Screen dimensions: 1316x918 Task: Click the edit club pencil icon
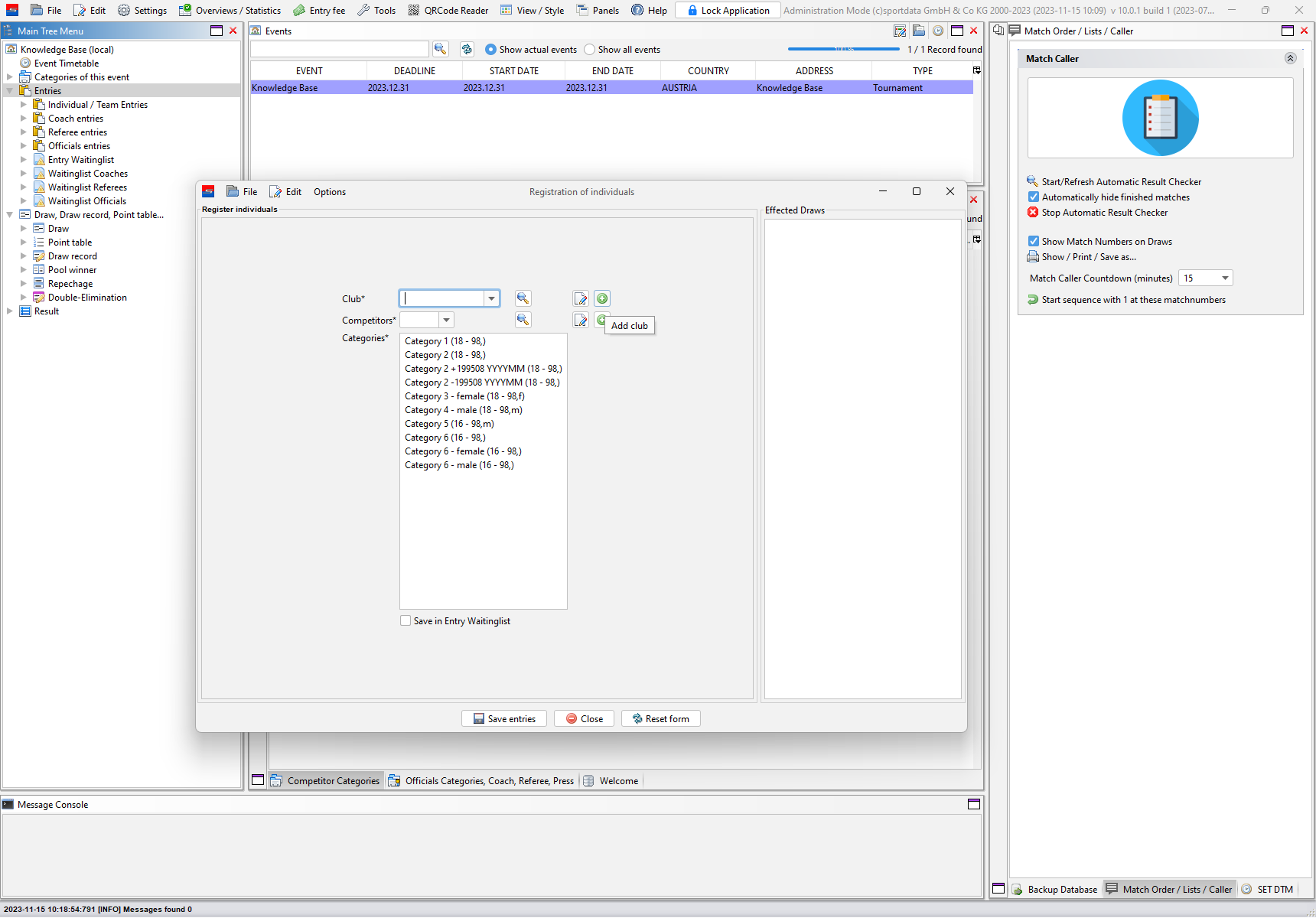tap(581, 298)
